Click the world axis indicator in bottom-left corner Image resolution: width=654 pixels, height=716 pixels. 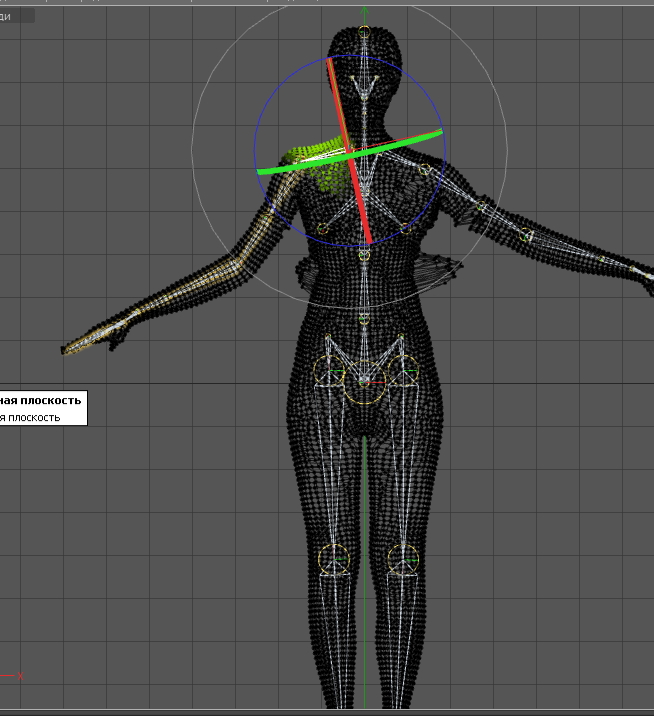(14, 676)
